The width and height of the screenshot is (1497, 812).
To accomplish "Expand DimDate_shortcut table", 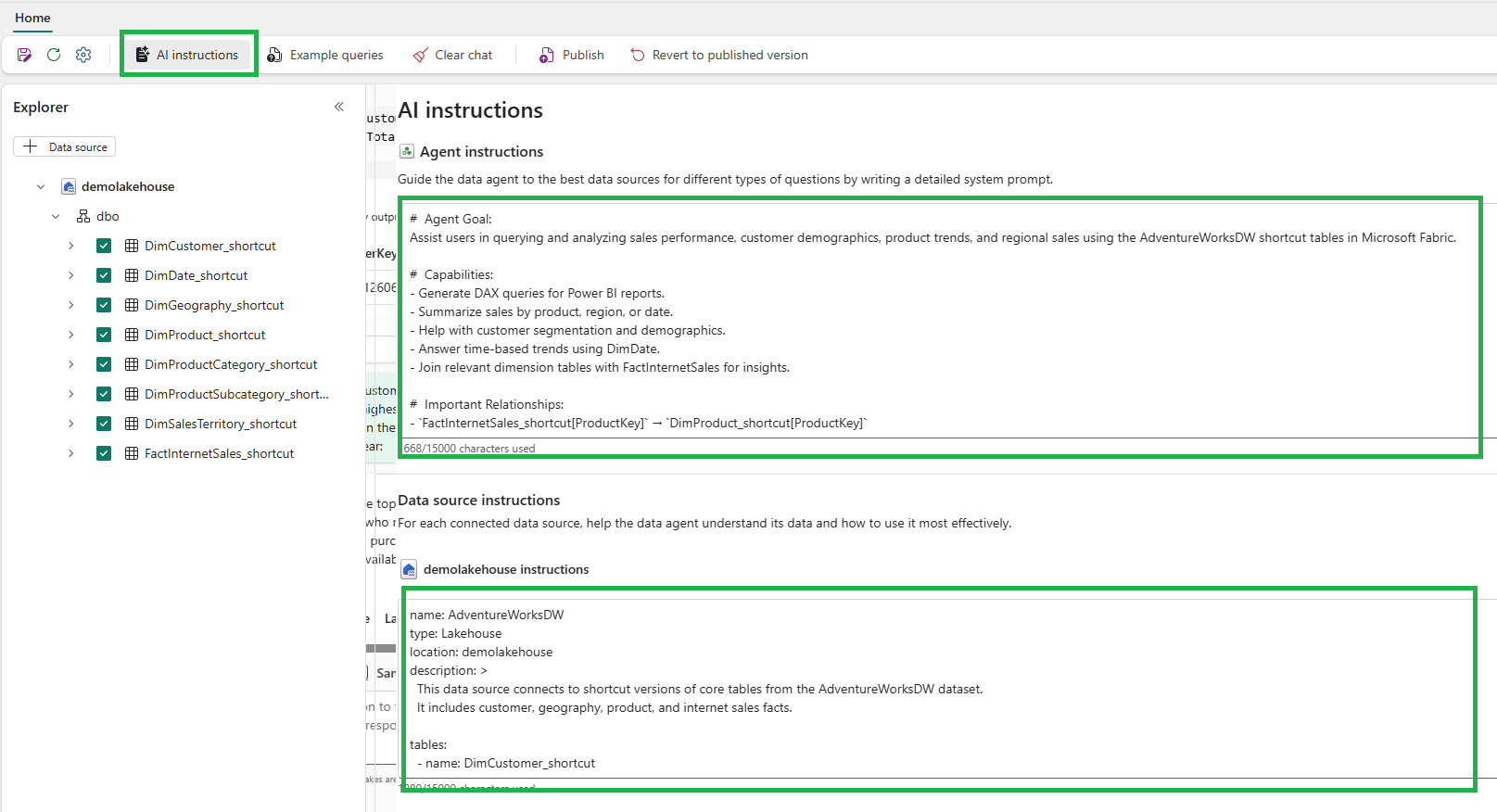I will 70,275.
